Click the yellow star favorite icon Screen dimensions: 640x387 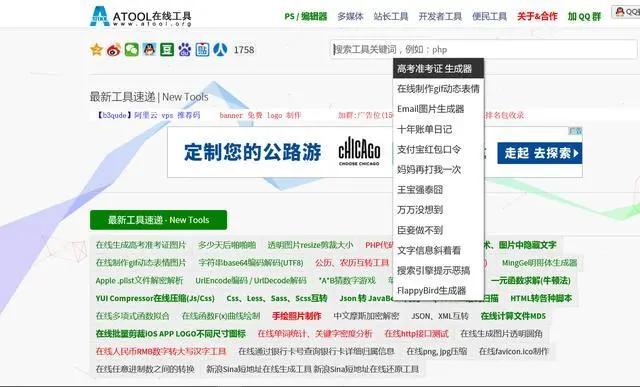pyautogui.click(x=96, y=50)
